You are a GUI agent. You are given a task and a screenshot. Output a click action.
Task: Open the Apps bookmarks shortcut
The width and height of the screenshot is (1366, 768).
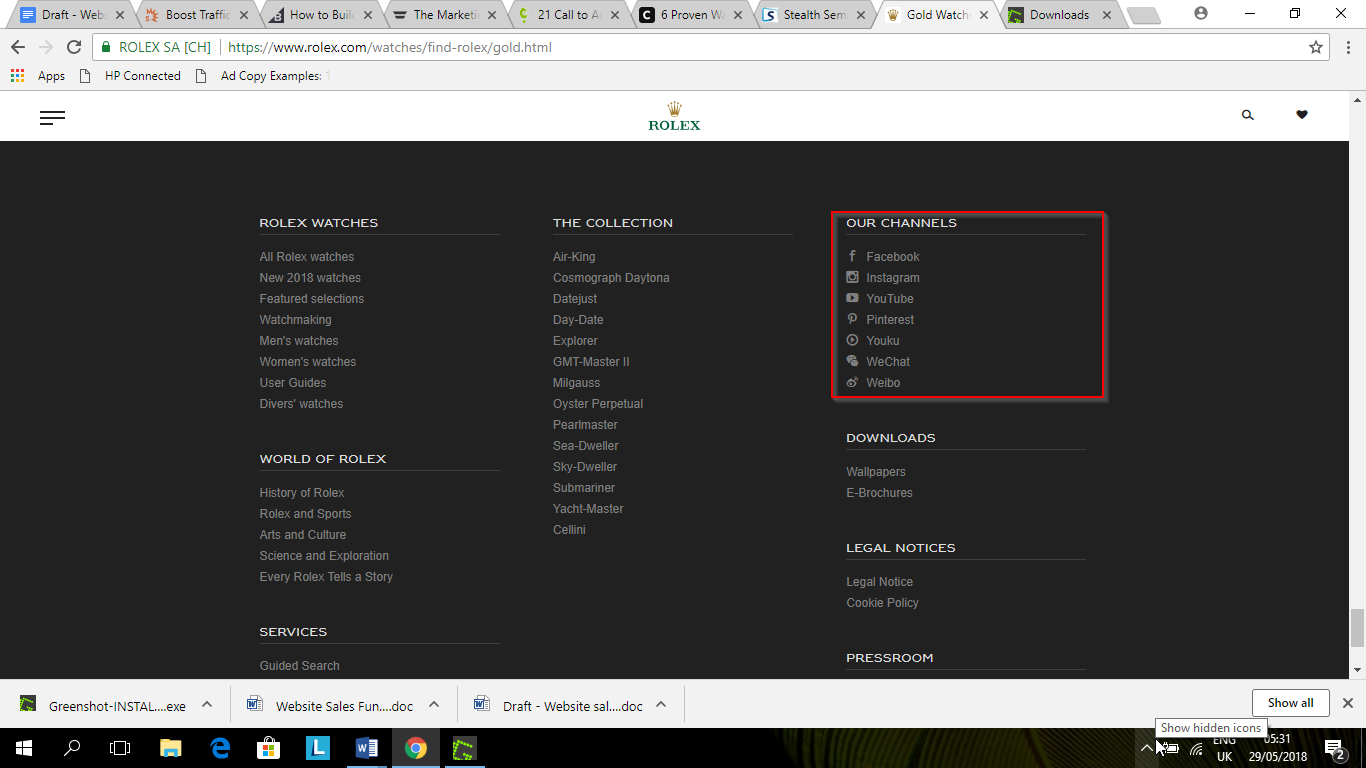tap(38, 76)
